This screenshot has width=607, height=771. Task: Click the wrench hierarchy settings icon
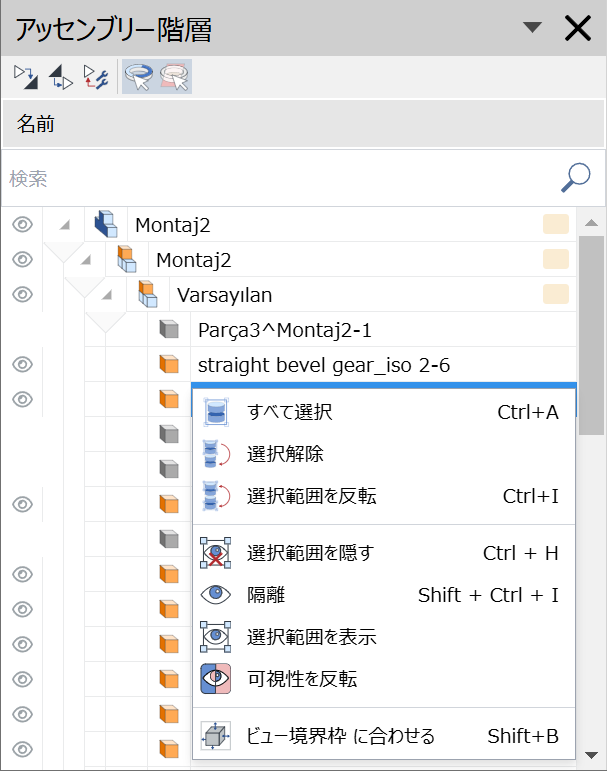95,76
